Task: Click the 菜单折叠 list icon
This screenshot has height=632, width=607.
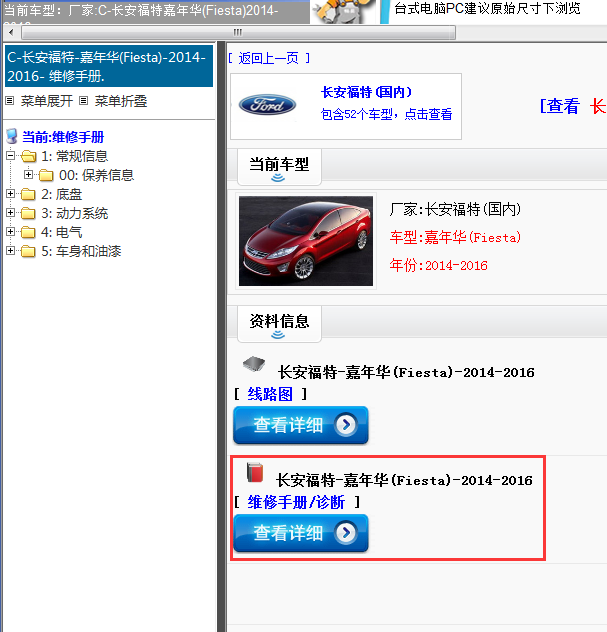Action: click(83, 101)
